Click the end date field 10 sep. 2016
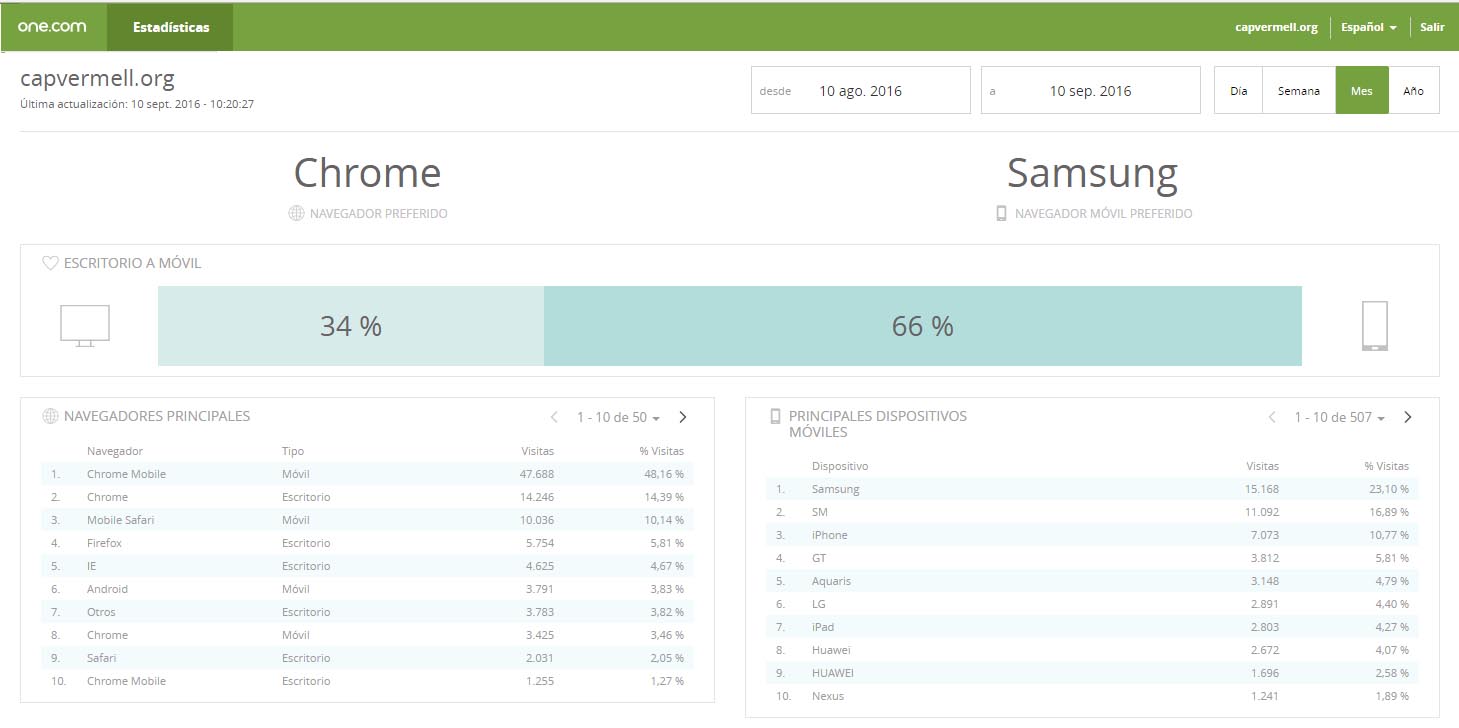The image size is (1459, 728). [1091, 90]
